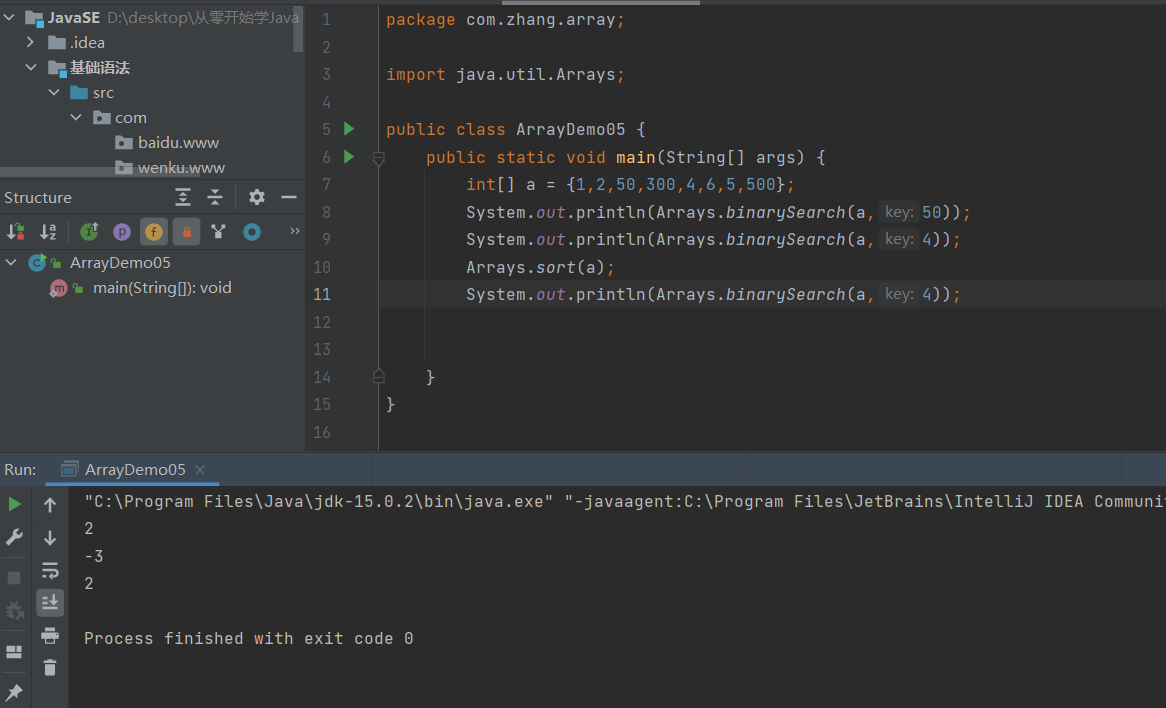Screen dimensions: 1166x708
Task: Click the import java.util.Arrays; line
Action: [506, 74]
